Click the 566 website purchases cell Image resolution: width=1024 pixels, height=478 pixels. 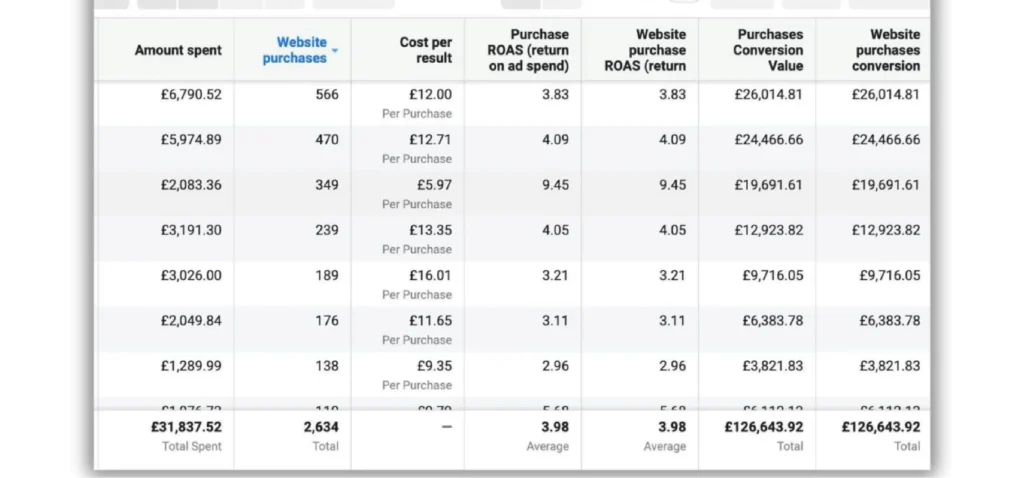point(327,95)
